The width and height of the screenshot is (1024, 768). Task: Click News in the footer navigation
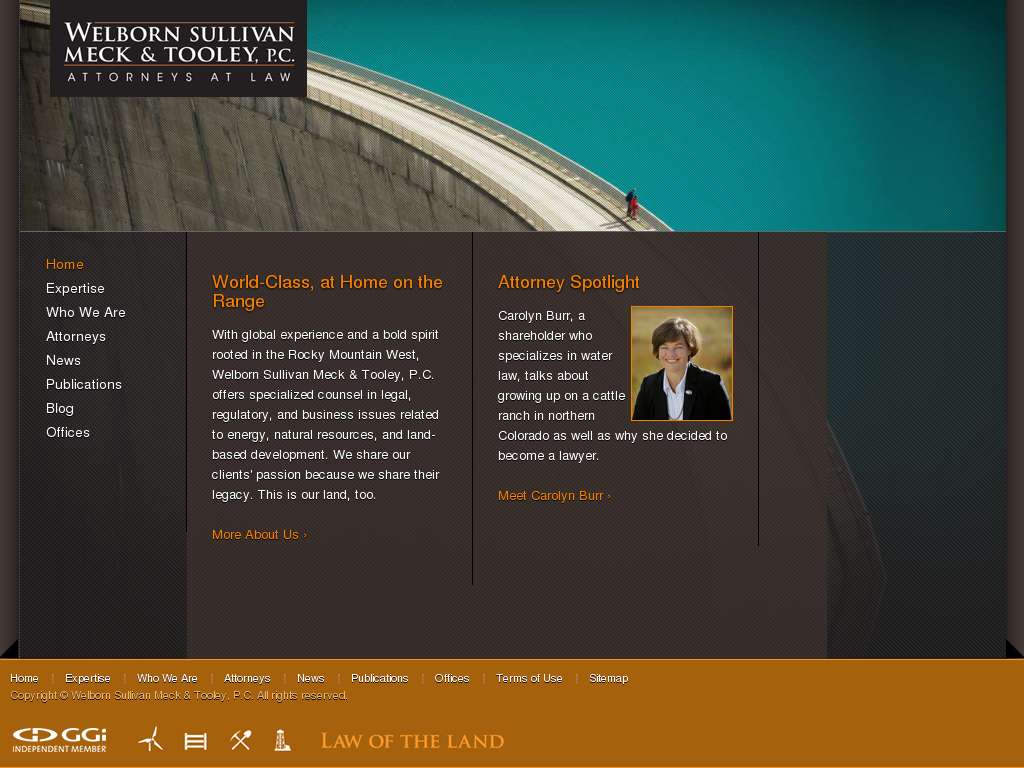(311, 679)
